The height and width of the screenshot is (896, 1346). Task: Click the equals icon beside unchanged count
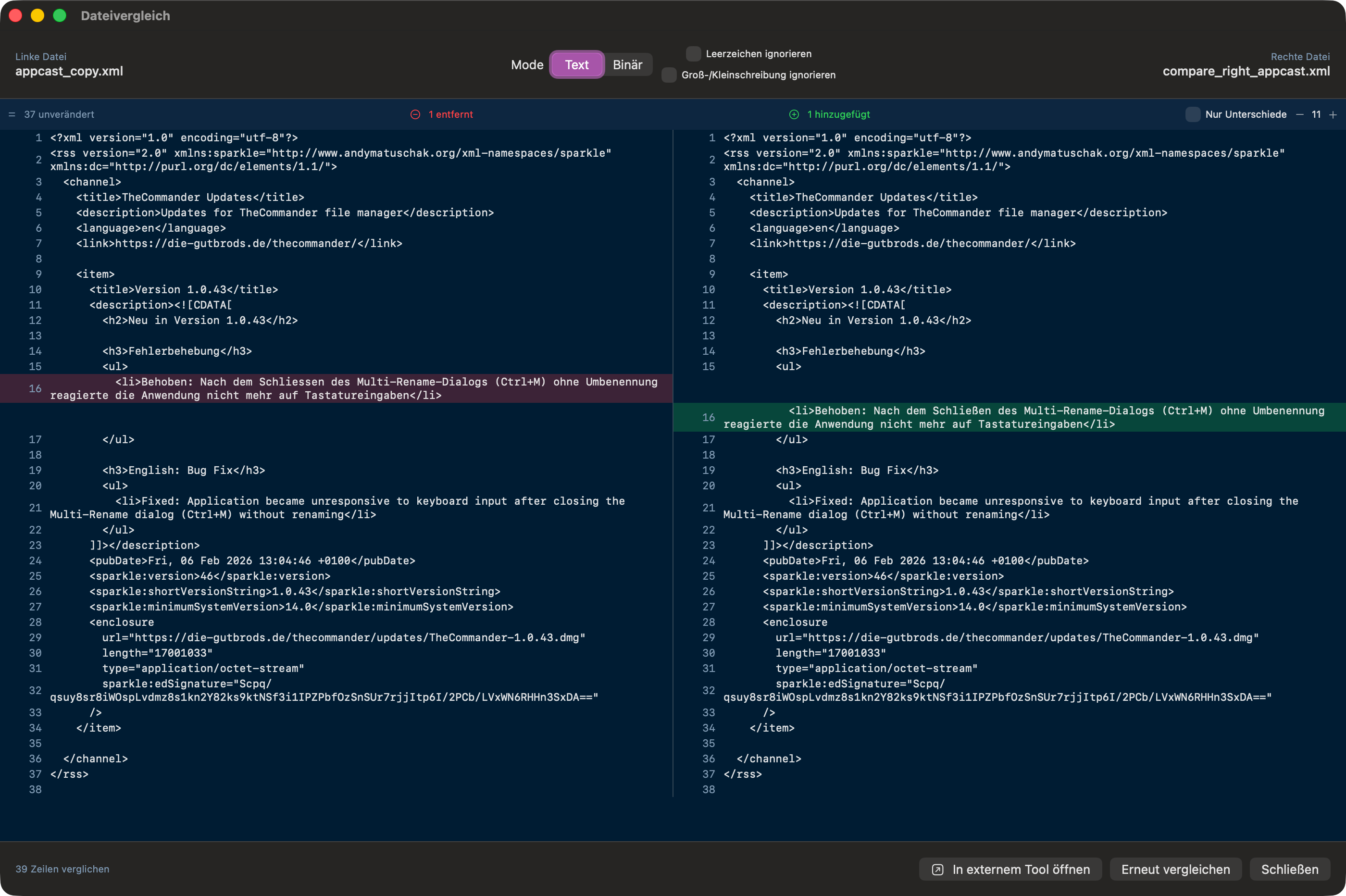coord(12,114)
